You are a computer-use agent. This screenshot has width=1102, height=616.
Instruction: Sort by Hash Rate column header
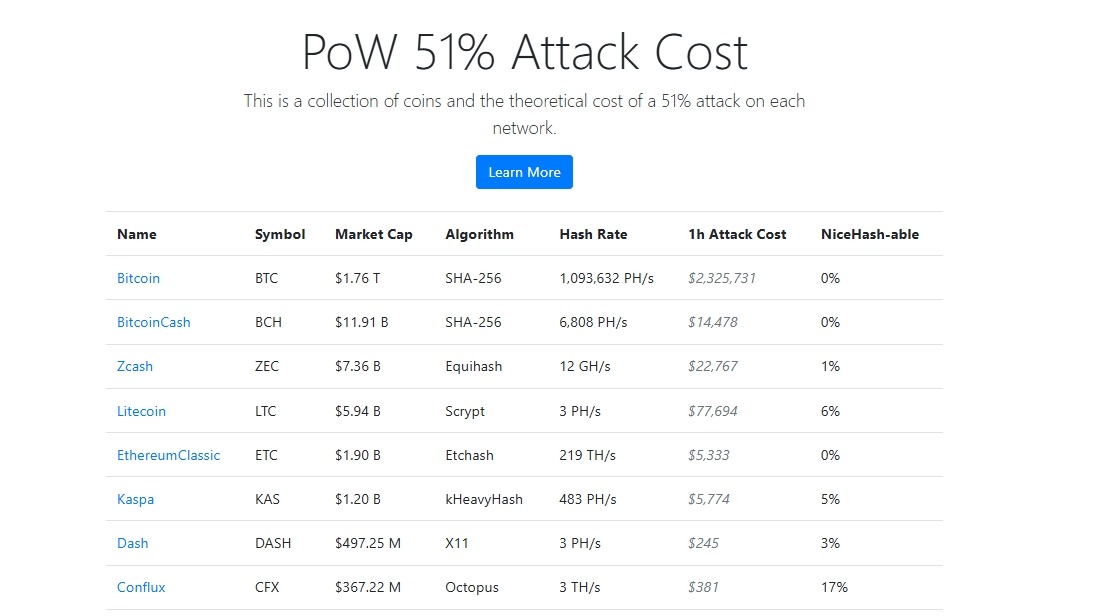tap(593, 234)
